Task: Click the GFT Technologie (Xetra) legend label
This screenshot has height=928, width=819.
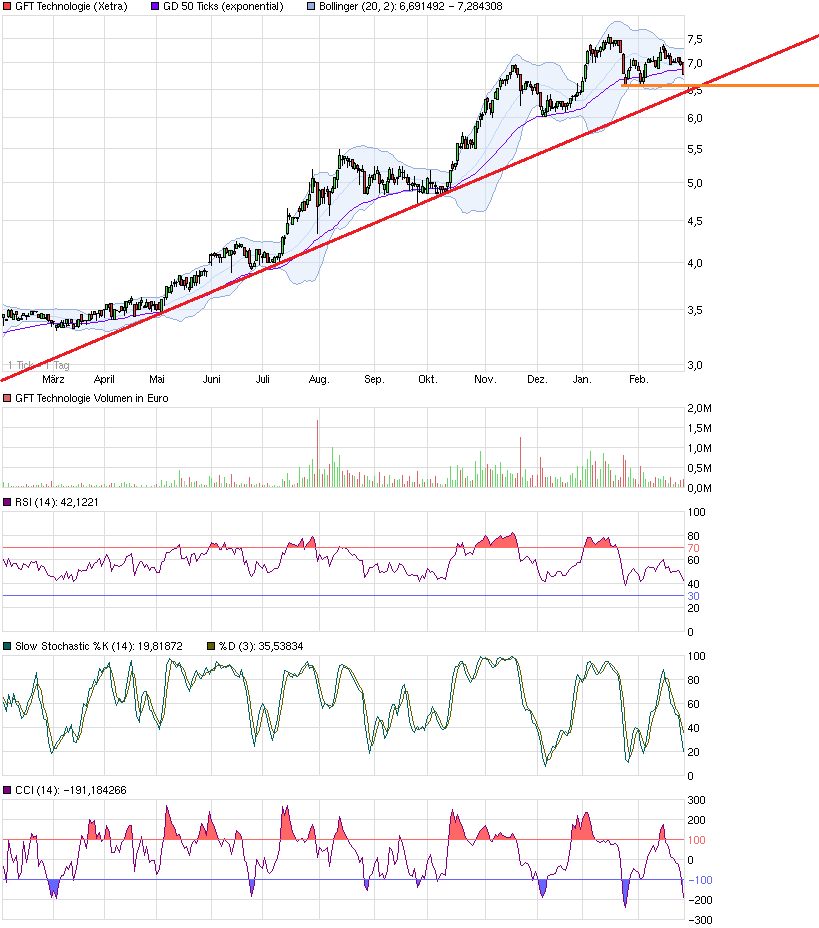Action: (x=71, y=7)
